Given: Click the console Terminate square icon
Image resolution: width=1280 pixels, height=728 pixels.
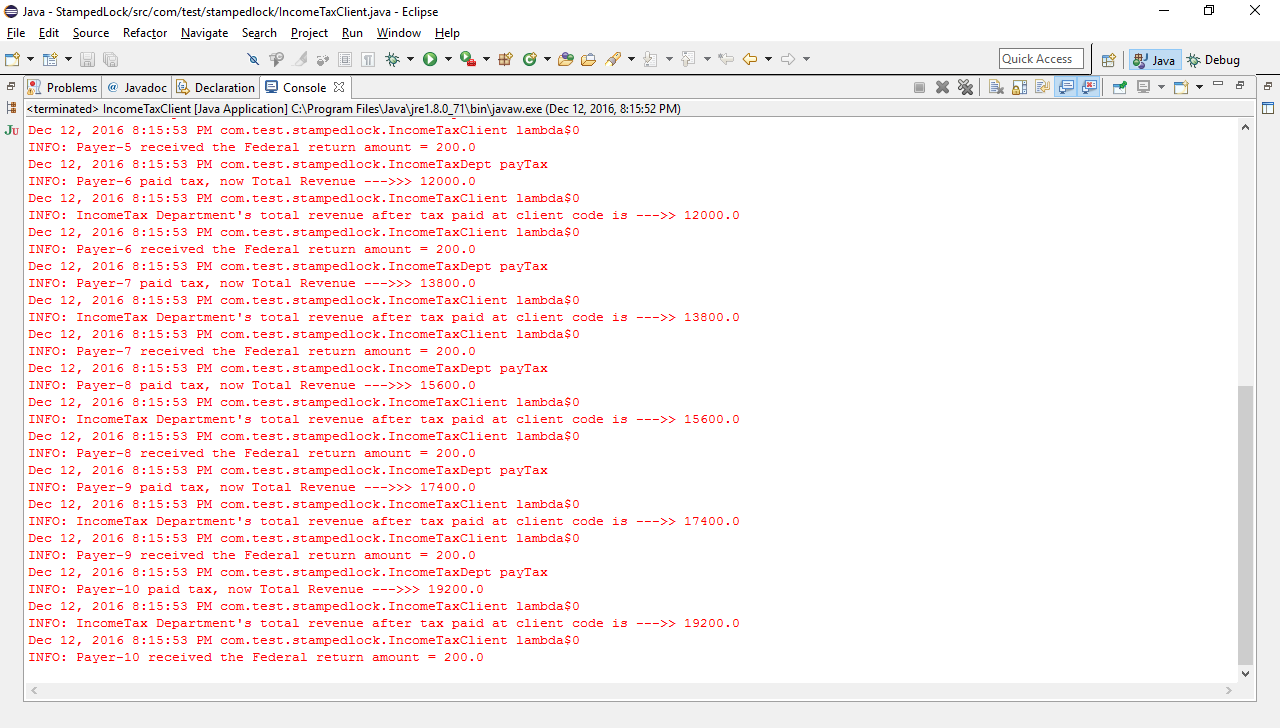Looking at the screenshot, I should (919, 87).
